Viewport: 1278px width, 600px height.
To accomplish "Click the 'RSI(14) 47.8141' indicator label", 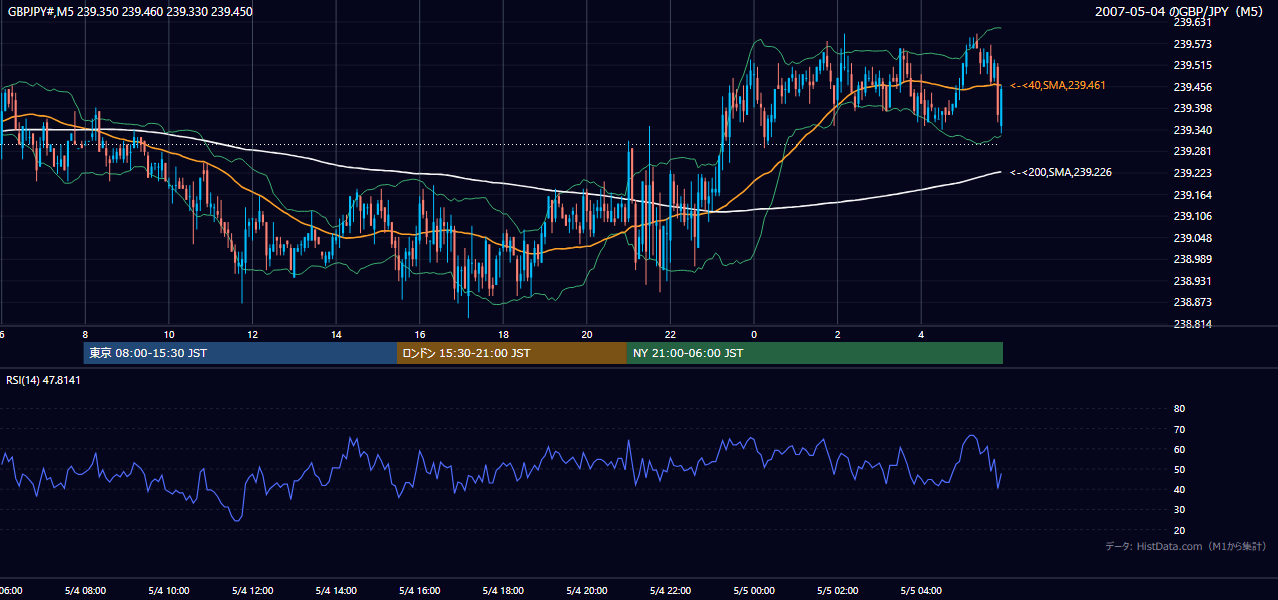I will pos(43,380).
